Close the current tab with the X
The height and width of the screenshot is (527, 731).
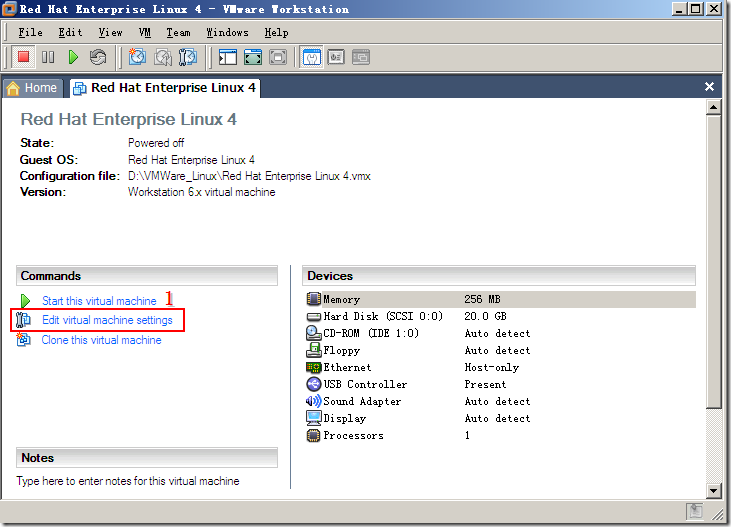pos(709,87)
